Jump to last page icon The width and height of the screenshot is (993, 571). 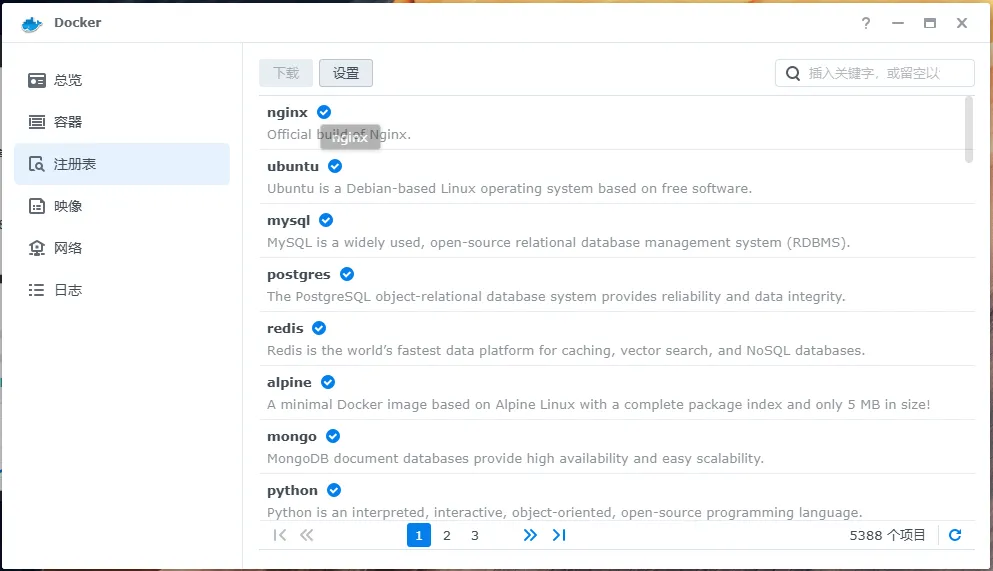coord(559,536)
